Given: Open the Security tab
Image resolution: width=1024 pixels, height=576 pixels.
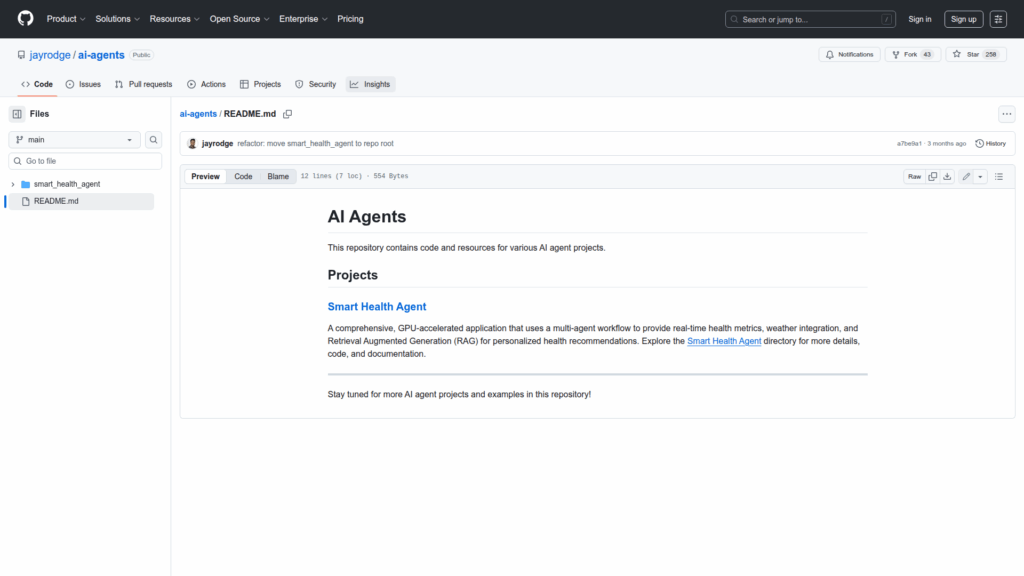Looking at the screenshot, I should click(x=315, y=84).
